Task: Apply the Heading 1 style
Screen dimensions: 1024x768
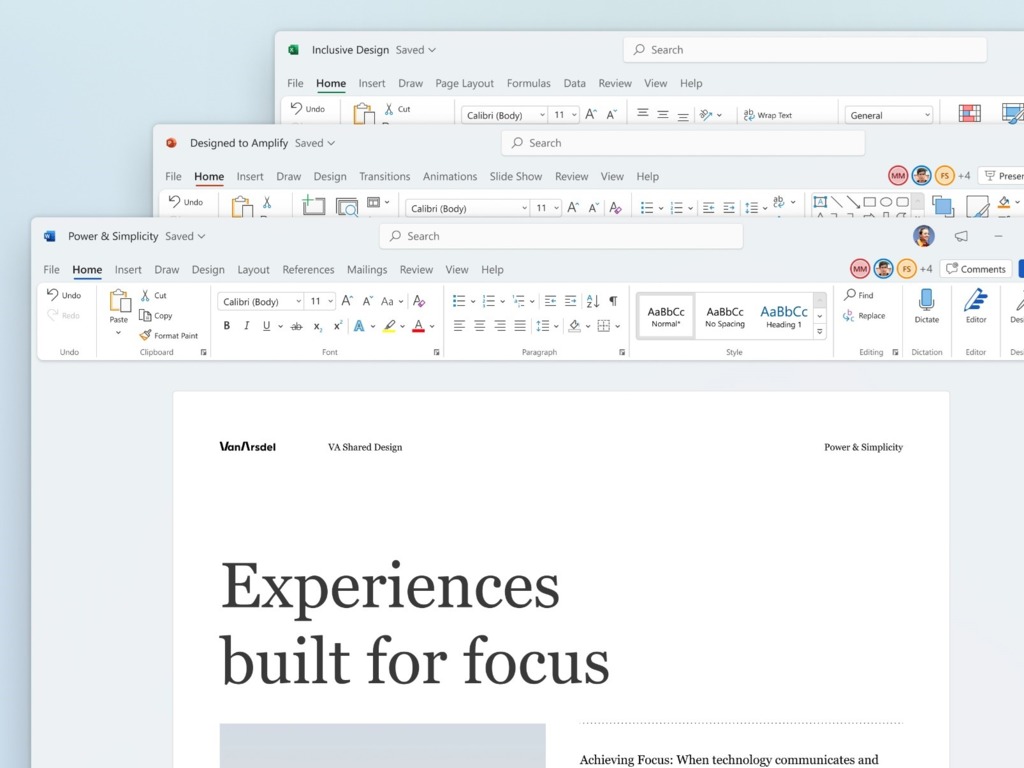Action: click(784, 316)
